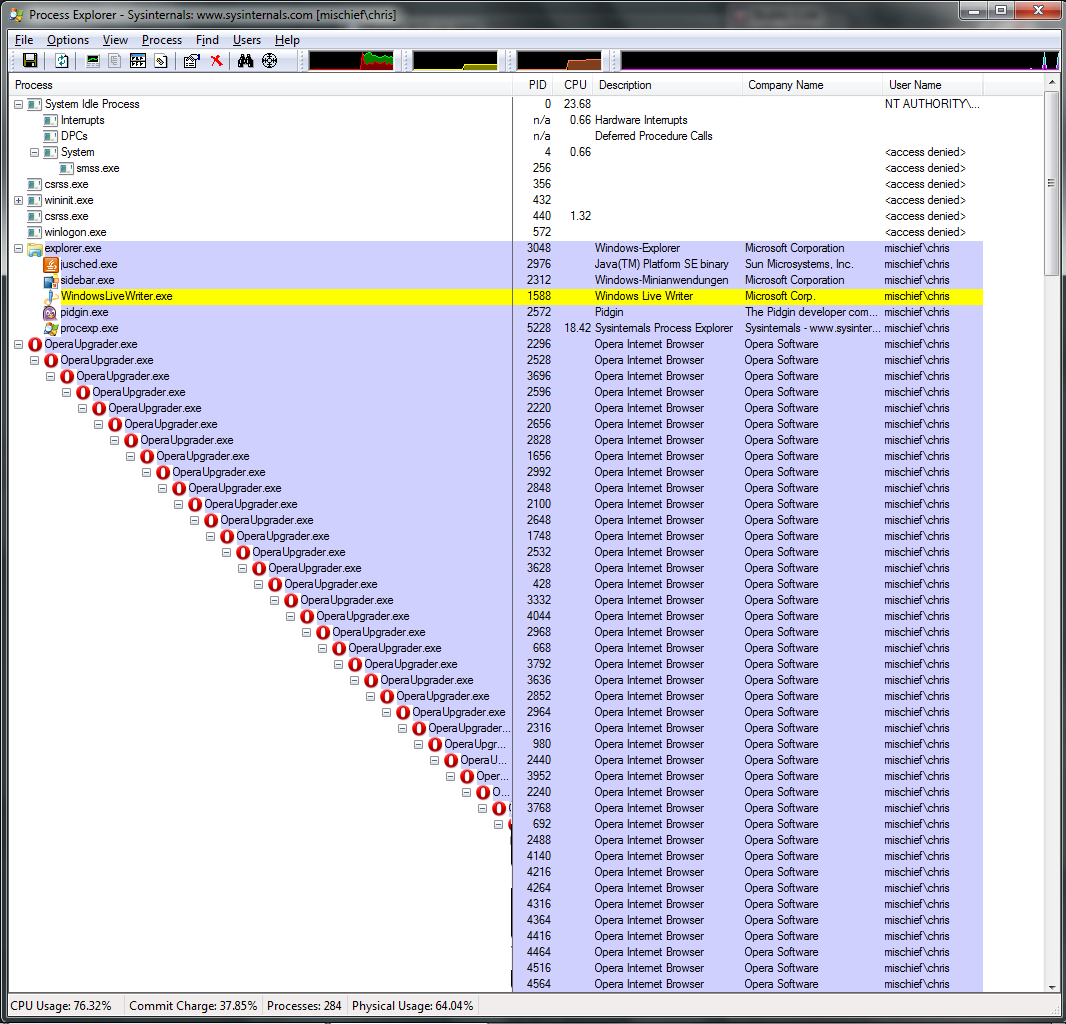Viewport: 1066px width, 1024px height.
Task: Click Opera icon of OperaUpgrader.exe PID 2296
Action: [x=35, y=345]
